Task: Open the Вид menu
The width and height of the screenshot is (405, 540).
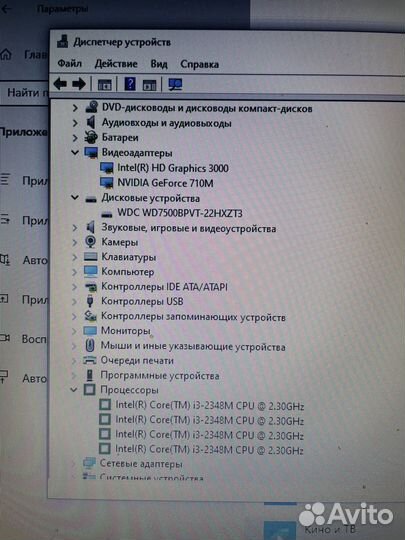Action: [x=159, y=64]
